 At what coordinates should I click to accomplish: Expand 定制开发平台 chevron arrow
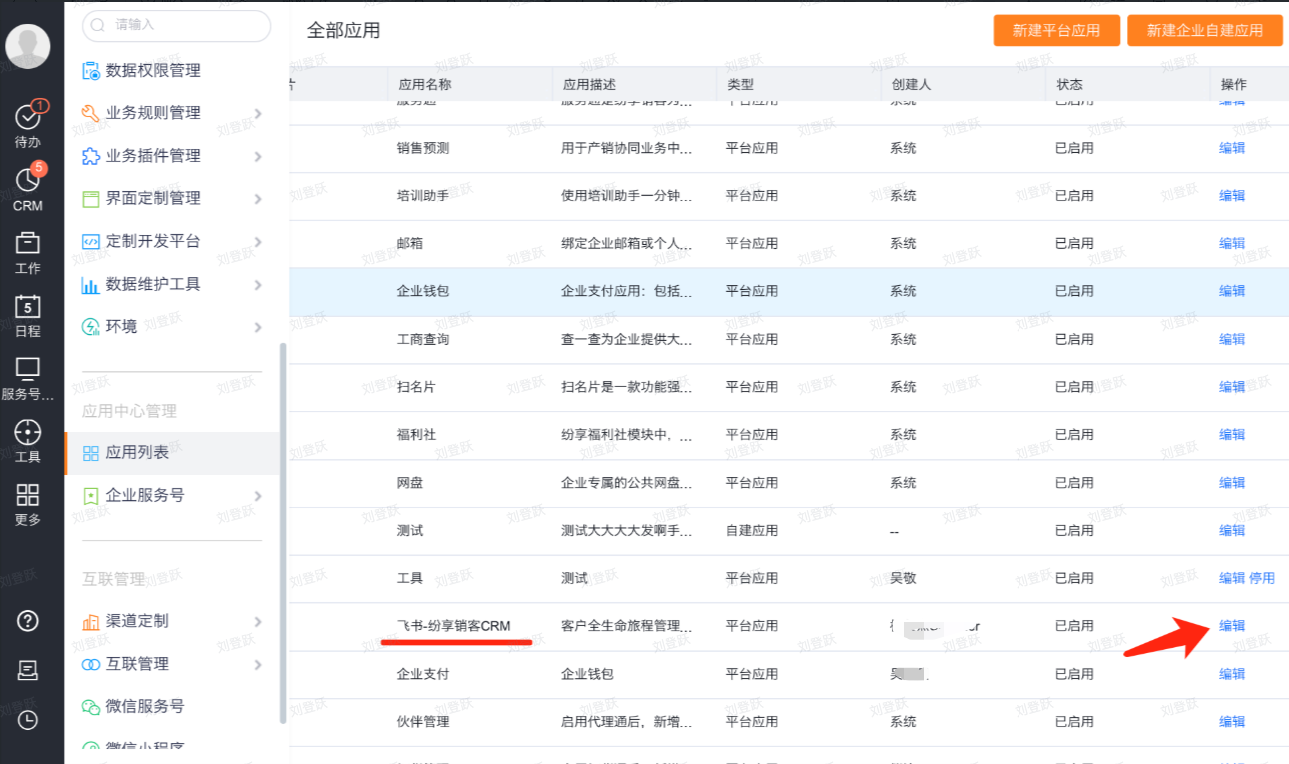pos(258,242)
